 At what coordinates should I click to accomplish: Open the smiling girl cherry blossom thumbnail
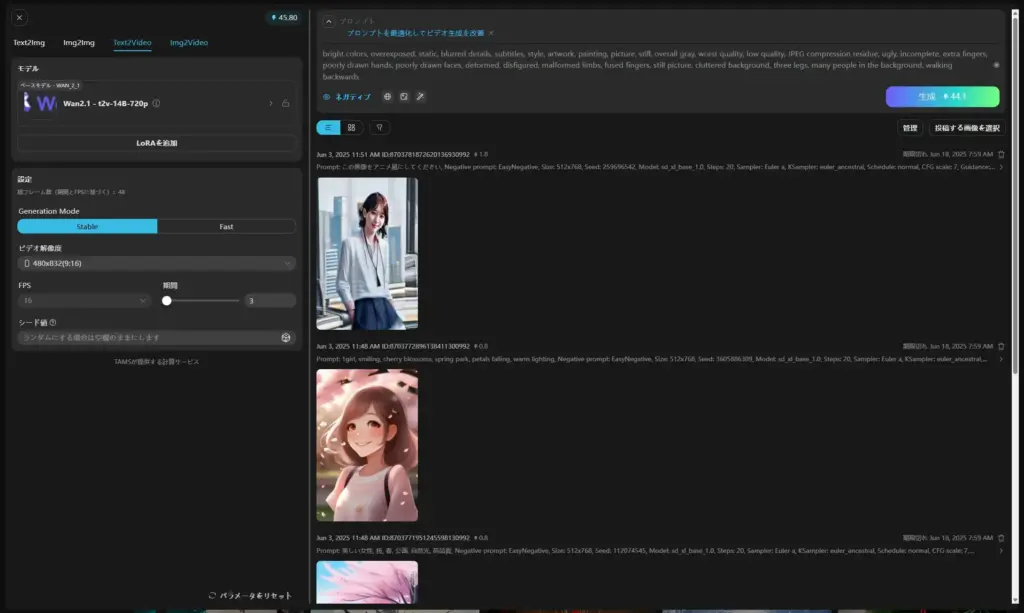coord(367,445)
